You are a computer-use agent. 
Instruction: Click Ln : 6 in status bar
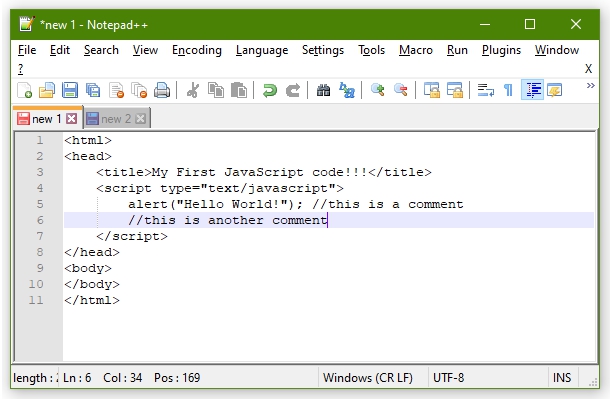(77, 378)
